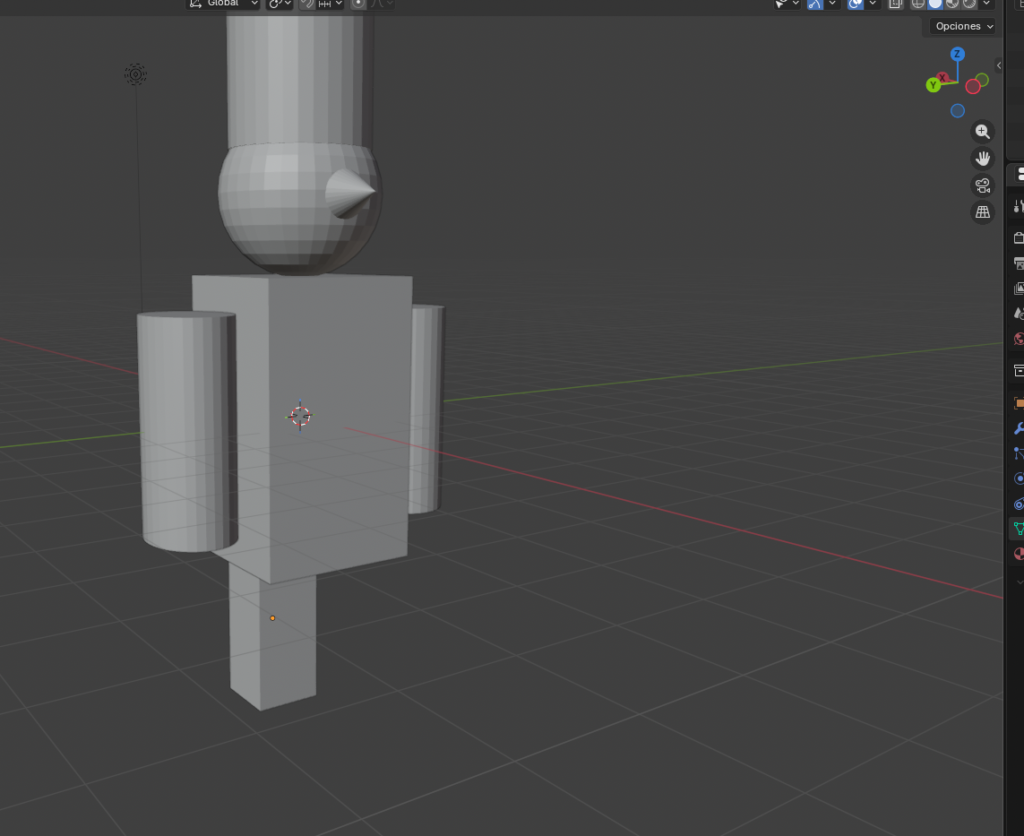The image size is (1024, 836).
Task: Toggle the show gizmo button
Action: click(815, 4)
